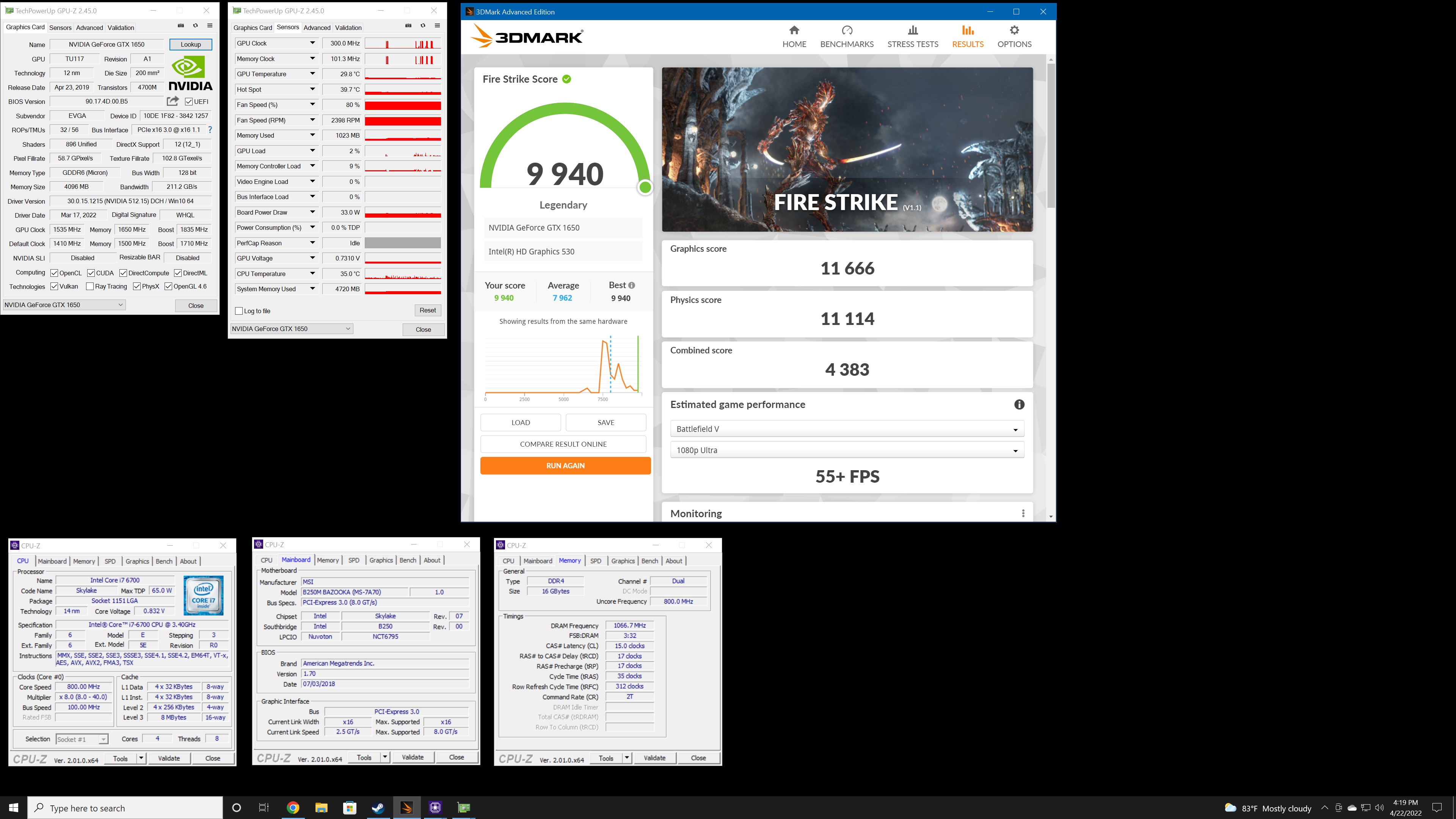Toggle the PhysX checkbox
This screenshot has width=1456, height=819.
pos(137,287)
